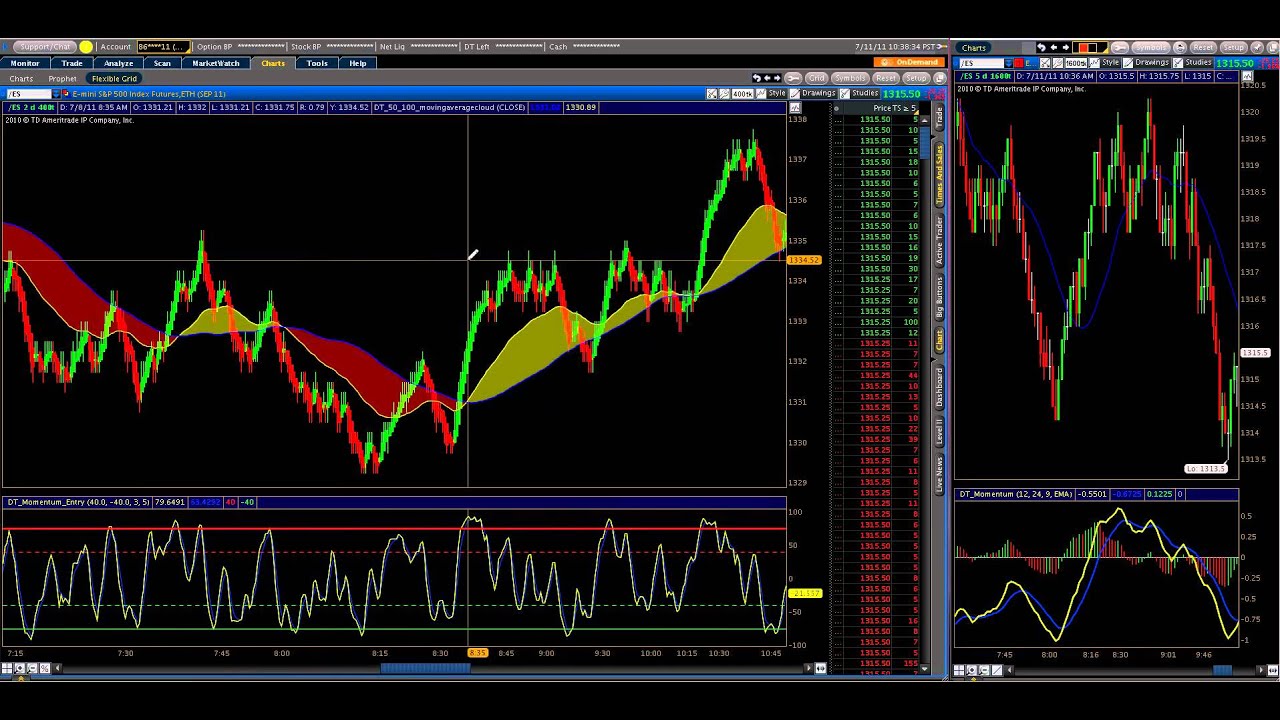The height and width of the screenshot is (720, 1280).
Task: Open the MarketWatch tab
Action: 216,63
